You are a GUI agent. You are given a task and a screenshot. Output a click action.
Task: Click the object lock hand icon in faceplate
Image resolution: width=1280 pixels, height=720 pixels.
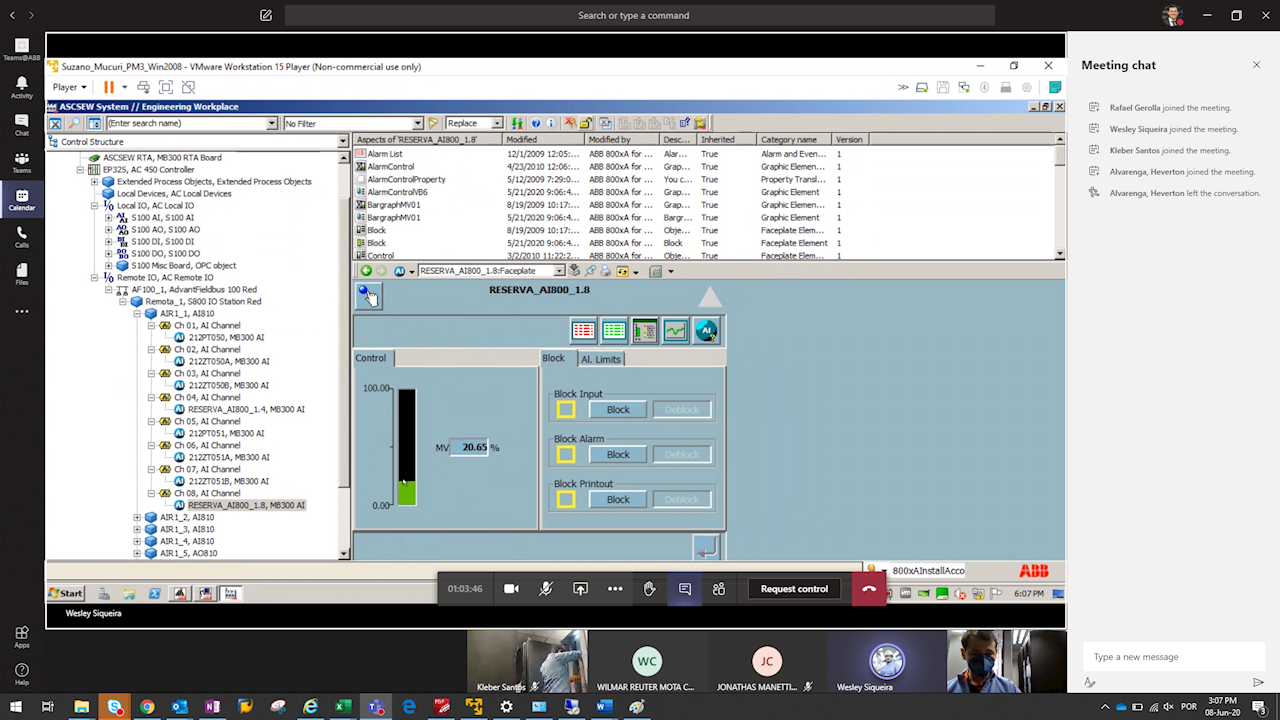coord(368,295)
